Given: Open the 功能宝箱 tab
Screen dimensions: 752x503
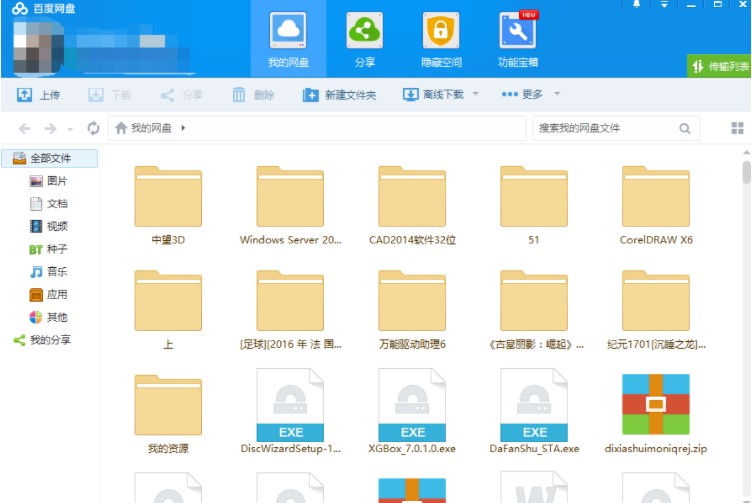Looking at the screenshot, I should [x=517, y=39].
